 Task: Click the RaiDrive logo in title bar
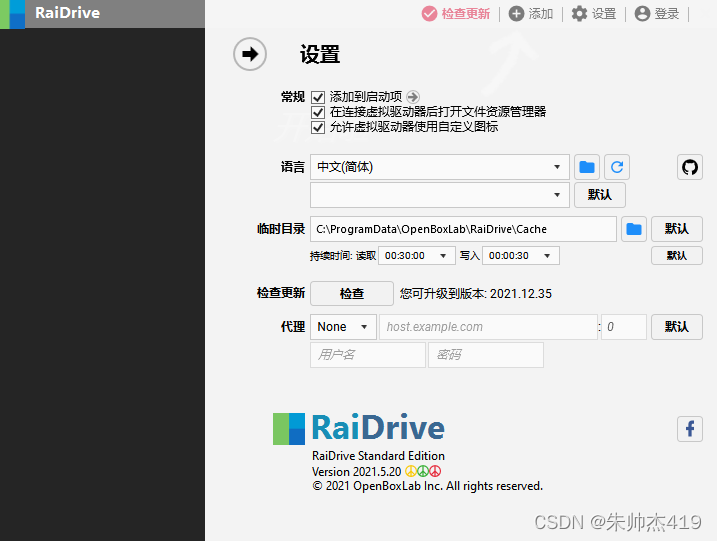click(x=13, y=14)
